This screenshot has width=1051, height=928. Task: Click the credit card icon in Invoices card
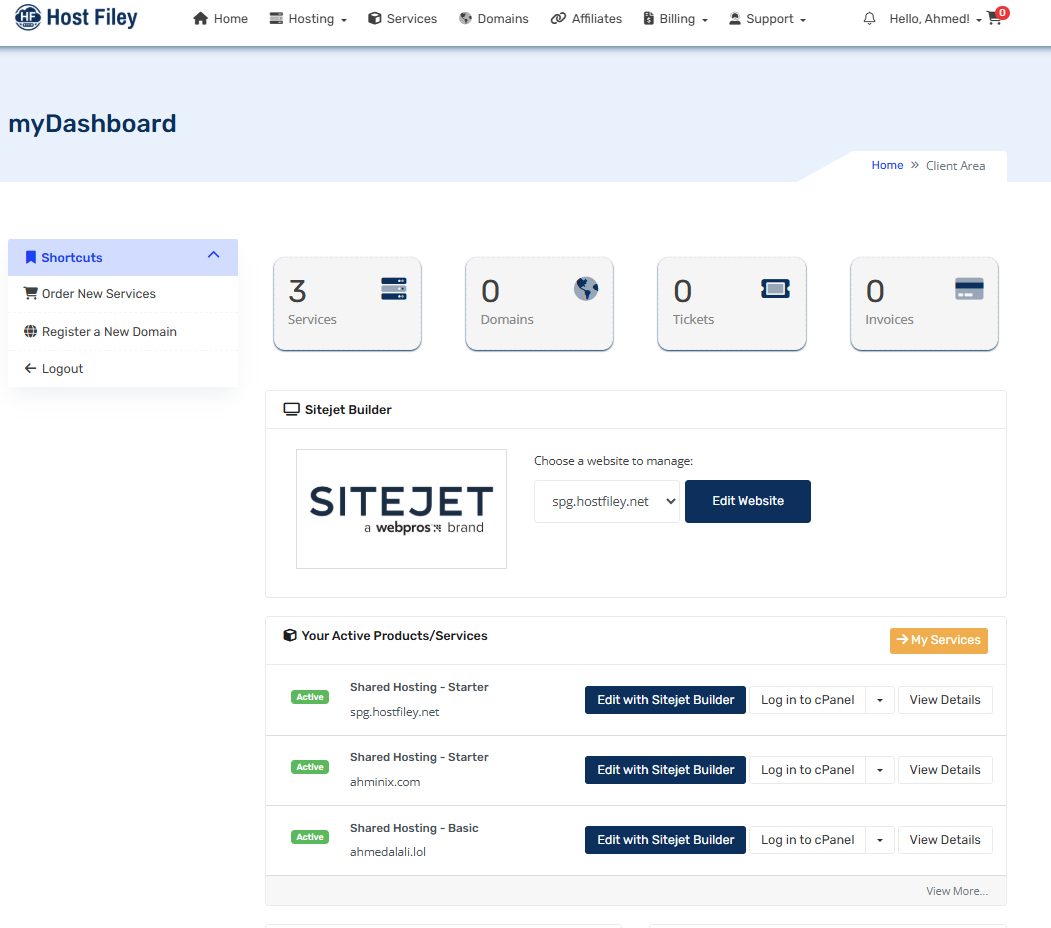pos(969,289)
